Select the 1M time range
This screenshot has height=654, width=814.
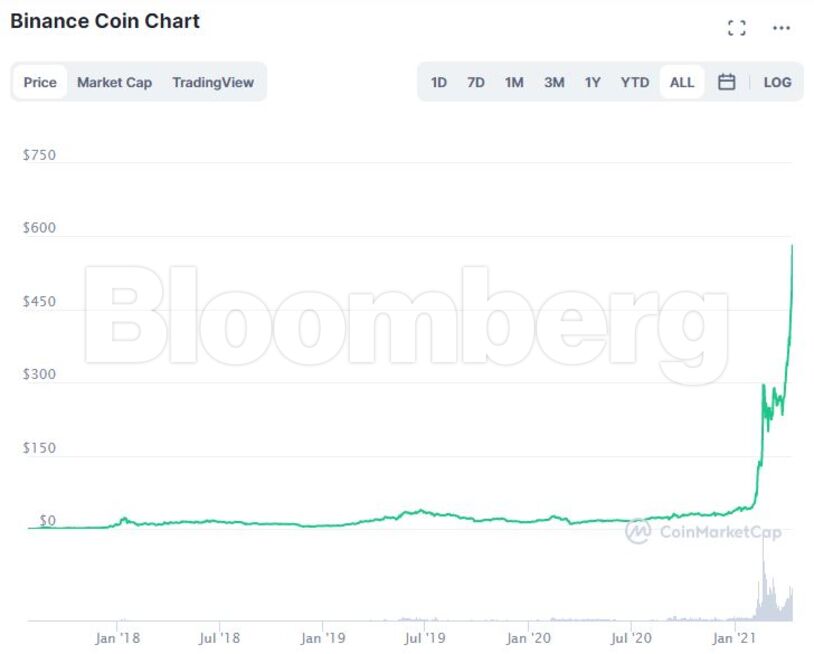pos(515,82)
